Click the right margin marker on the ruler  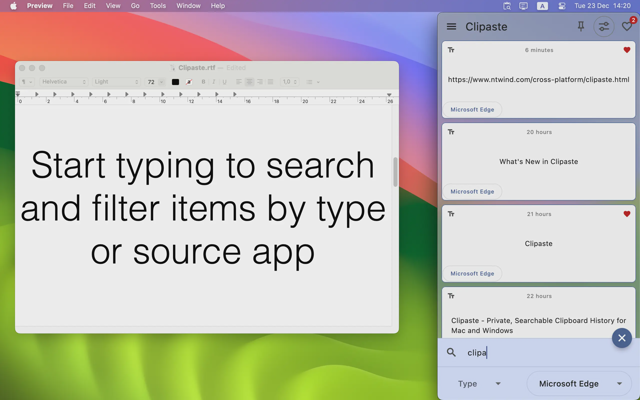coord(389,95)
